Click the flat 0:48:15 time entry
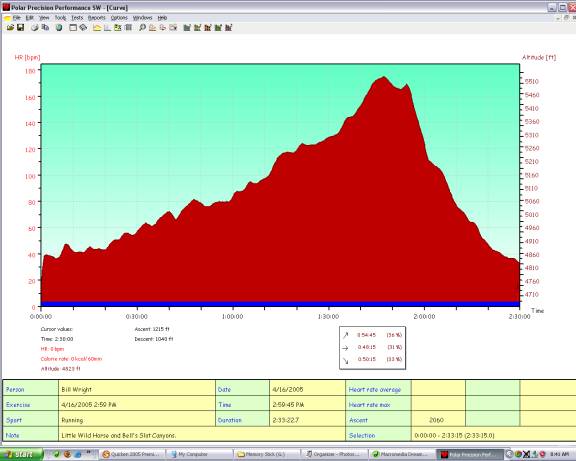This screenshot has width=576, height=461. pyautogui.click(x=366, y=347)
